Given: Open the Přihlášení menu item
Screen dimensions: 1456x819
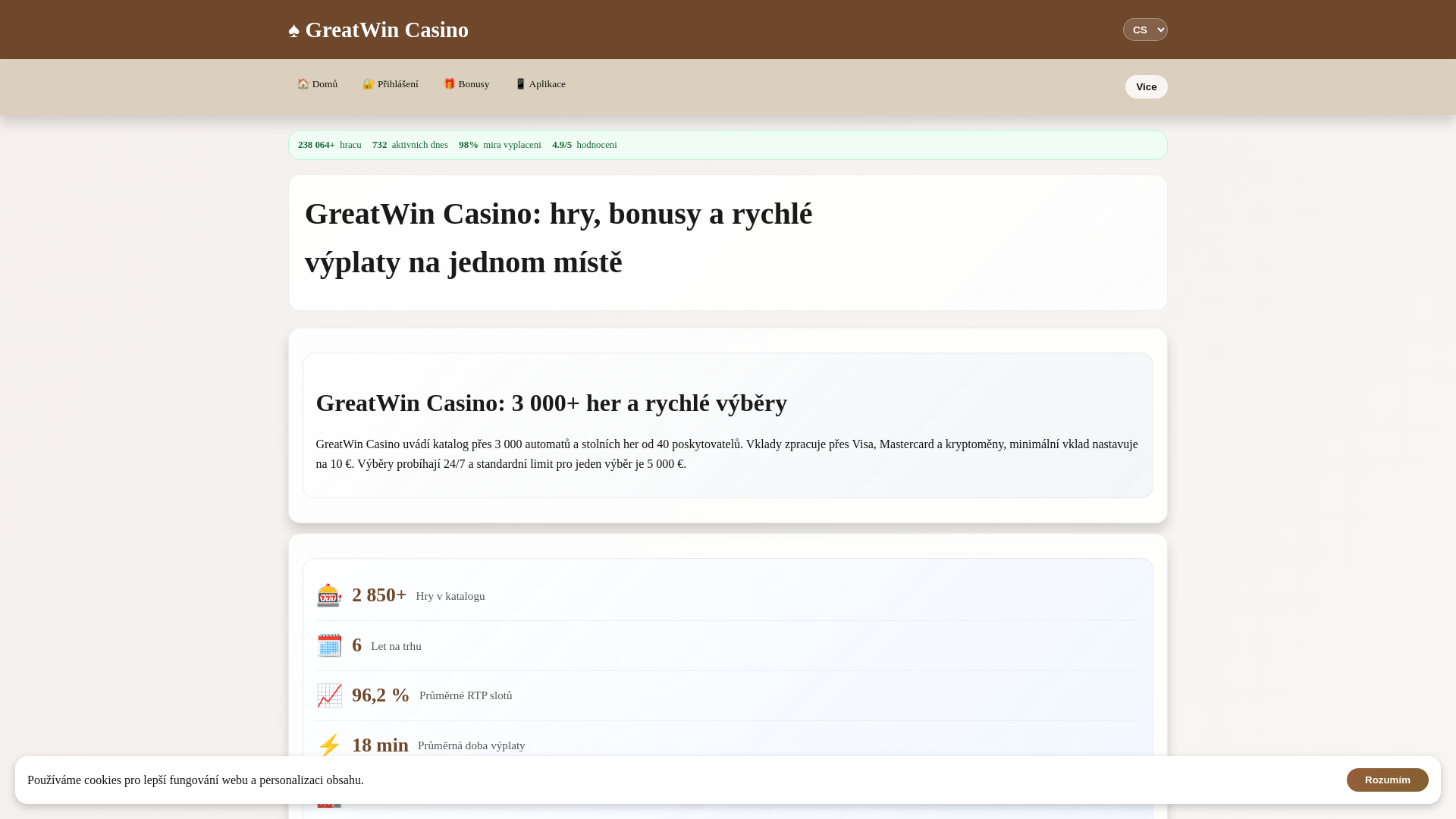Looking at the screenshot, I should click(391, 84).
